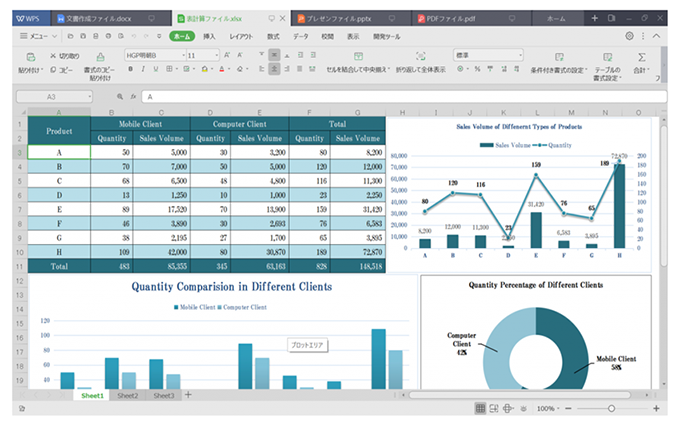Click the cut (切り取り) scissors icon

[53, 56]
